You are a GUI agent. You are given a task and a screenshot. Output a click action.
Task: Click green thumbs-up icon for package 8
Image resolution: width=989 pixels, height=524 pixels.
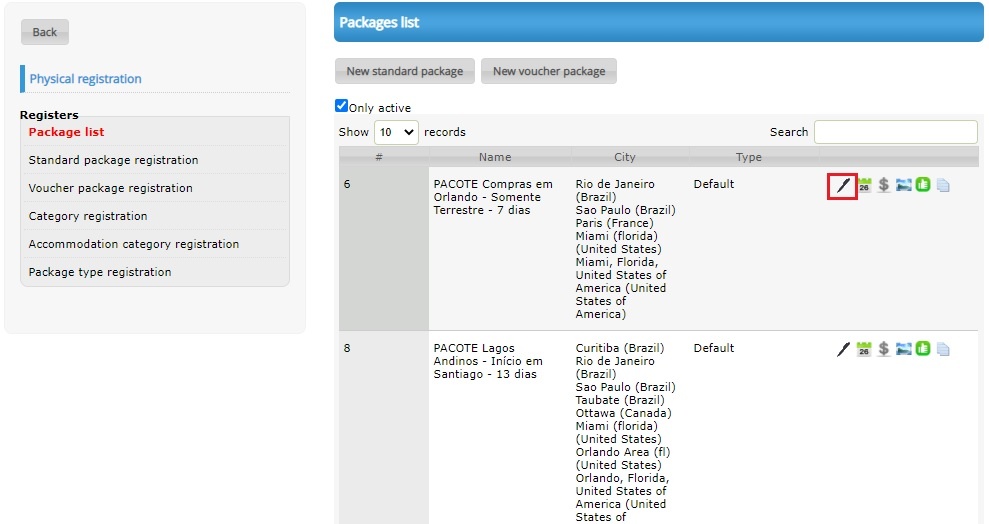(923, 349)
